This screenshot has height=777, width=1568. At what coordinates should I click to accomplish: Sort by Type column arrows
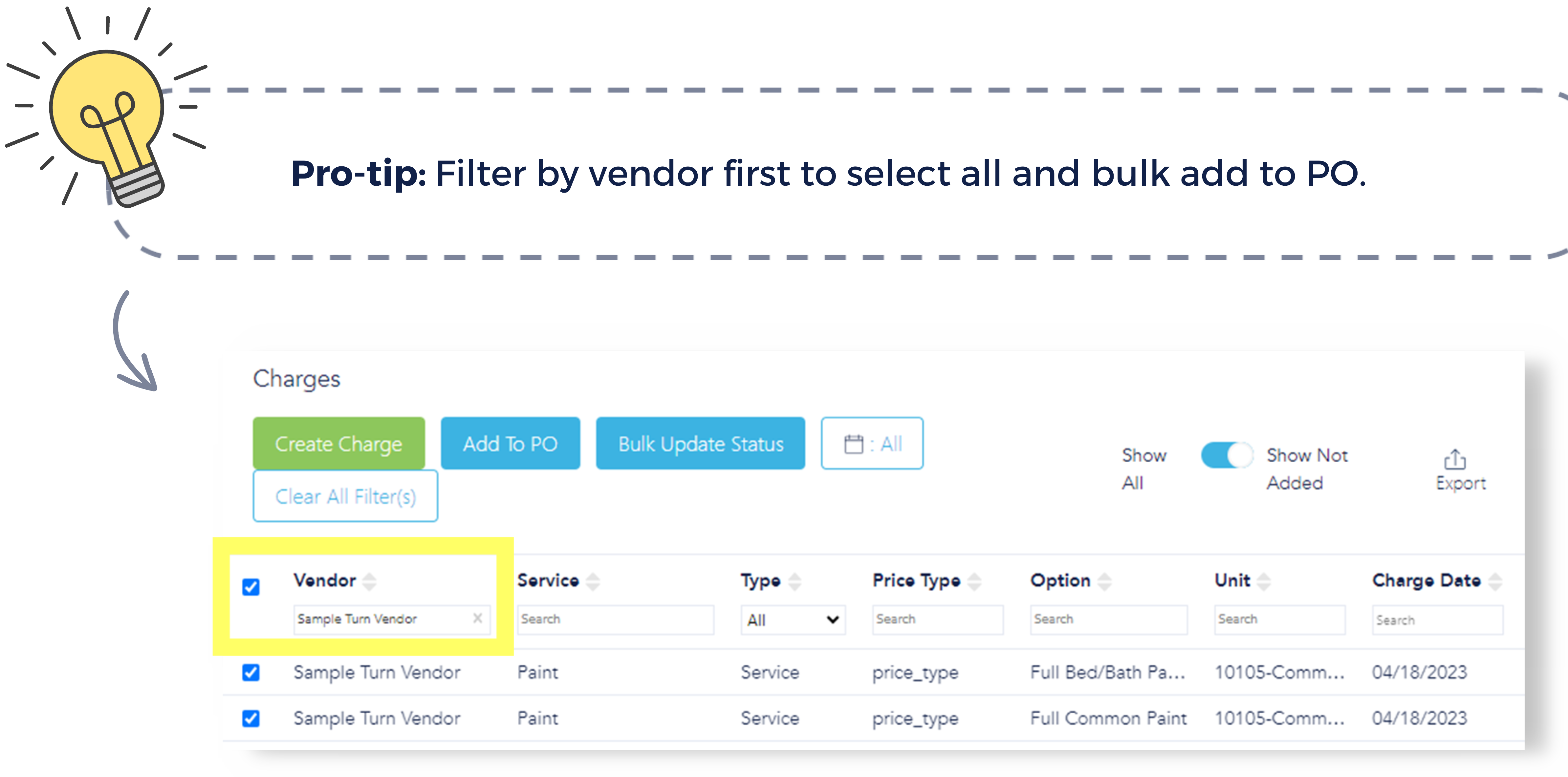[x=795, y=581]
